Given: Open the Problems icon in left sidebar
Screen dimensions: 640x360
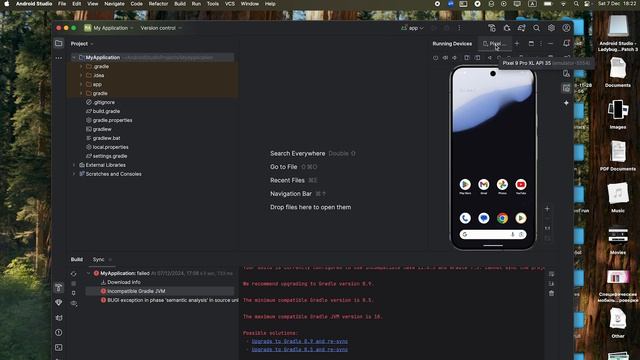Looking at the screenshot, I should point(59,333).
